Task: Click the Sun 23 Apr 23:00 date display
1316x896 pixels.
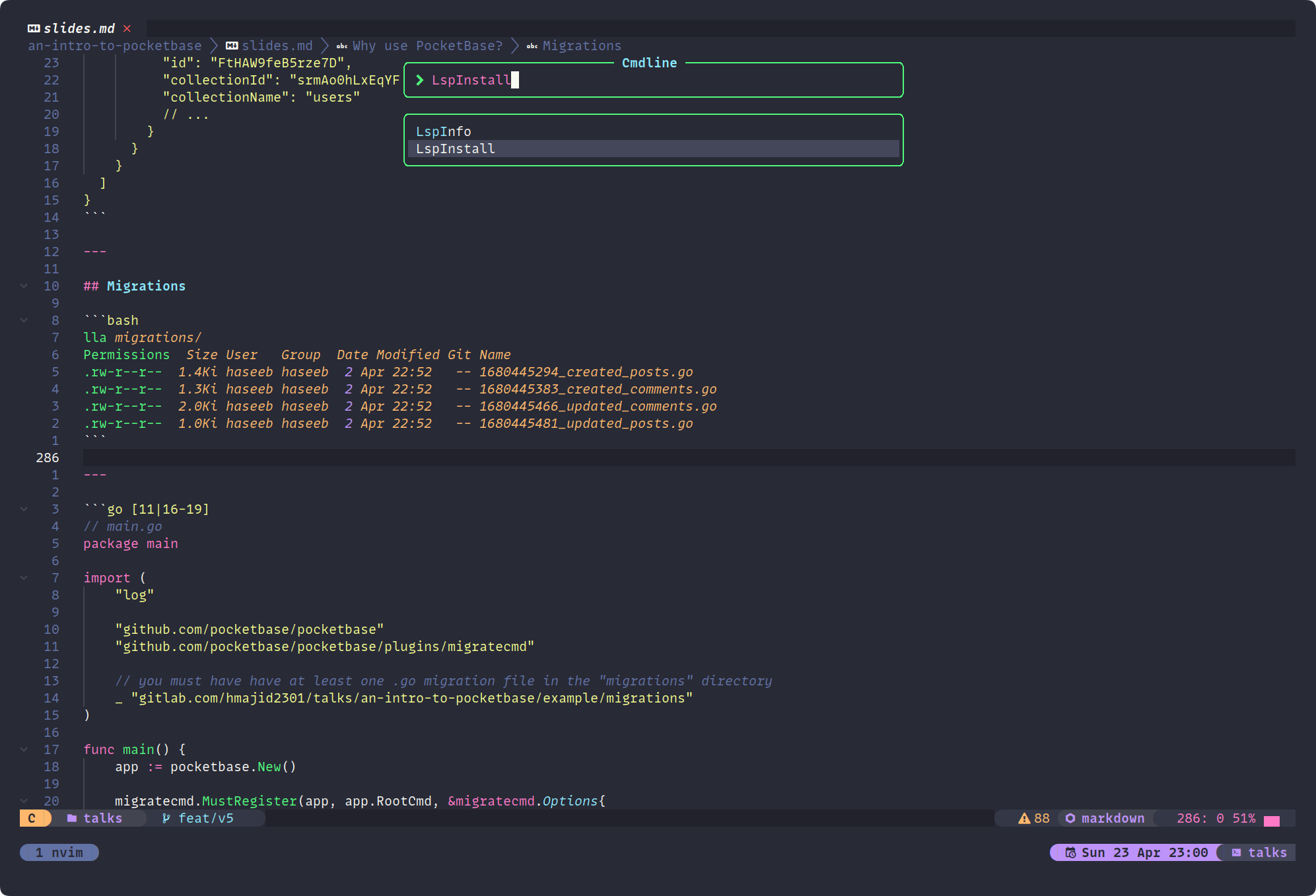Action: (1145, 852)
